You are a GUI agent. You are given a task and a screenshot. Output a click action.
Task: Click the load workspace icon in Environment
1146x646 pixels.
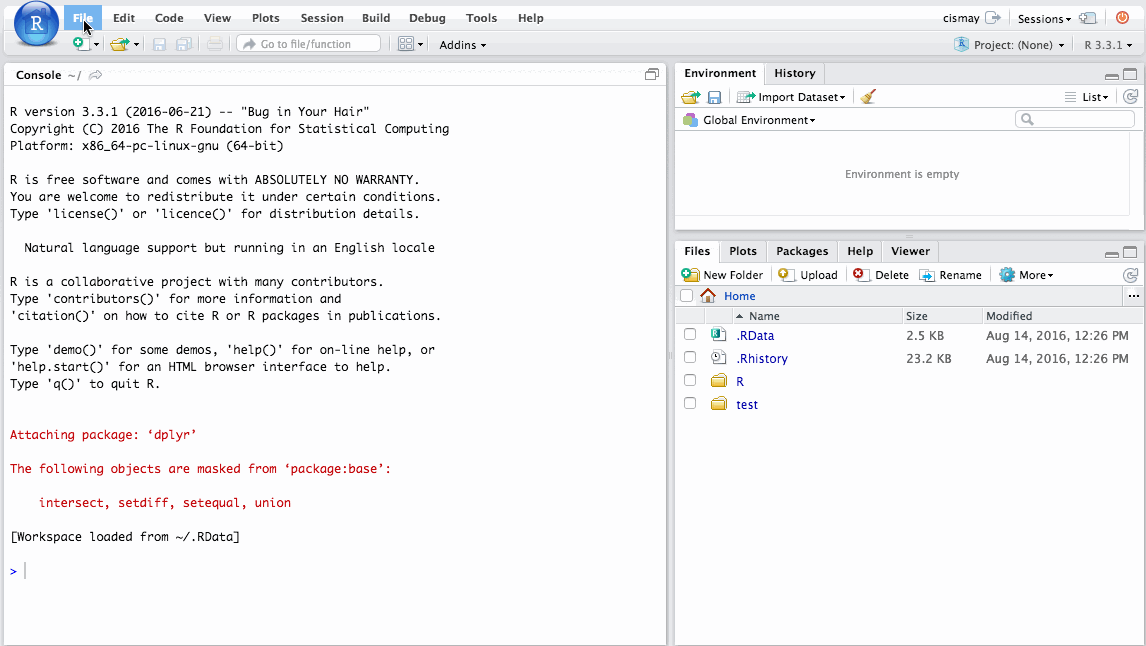coord(690,97)
